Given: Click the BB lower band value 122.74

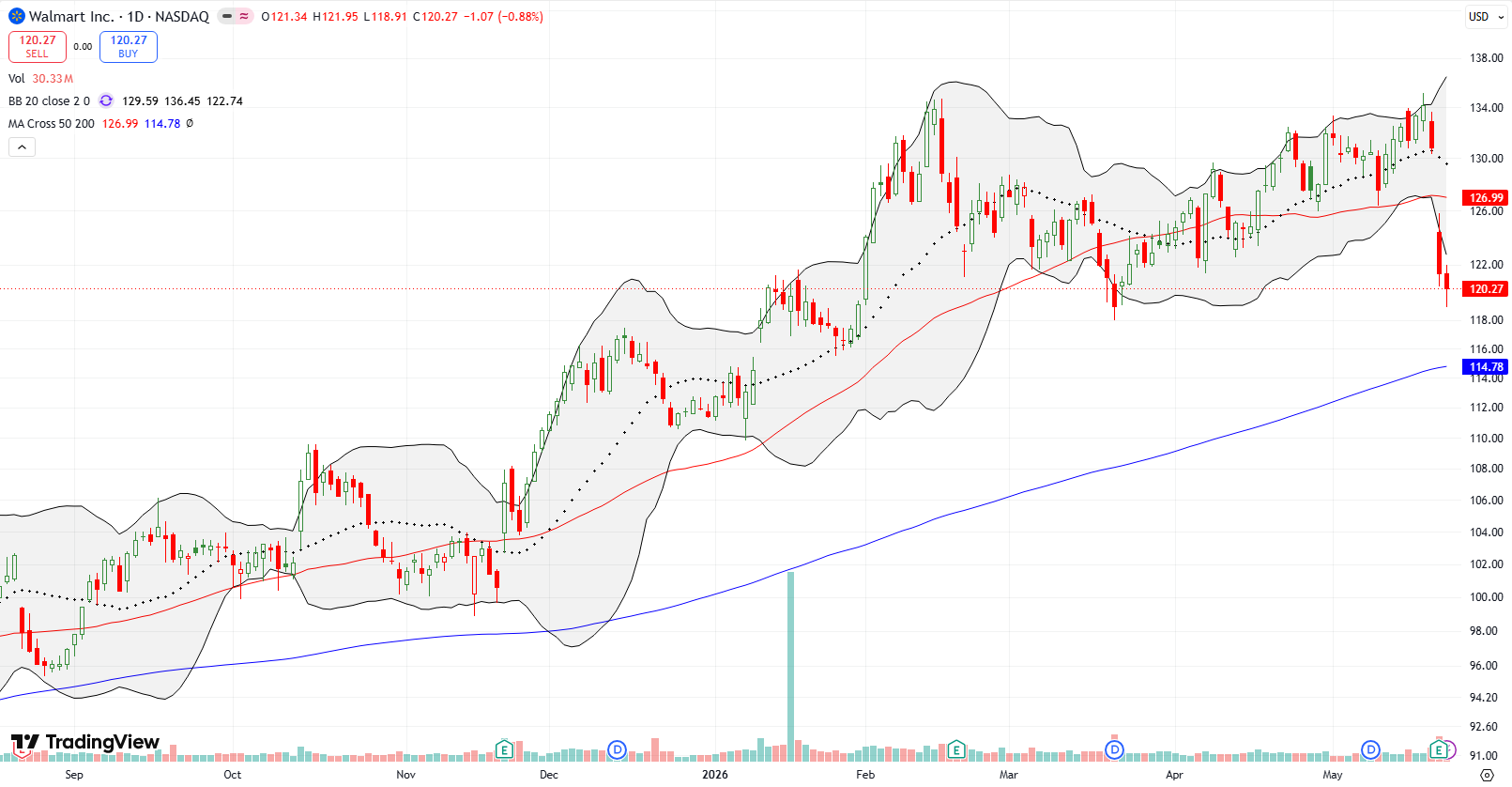Looking at the screenshot, I should click(x=224, y=101).
